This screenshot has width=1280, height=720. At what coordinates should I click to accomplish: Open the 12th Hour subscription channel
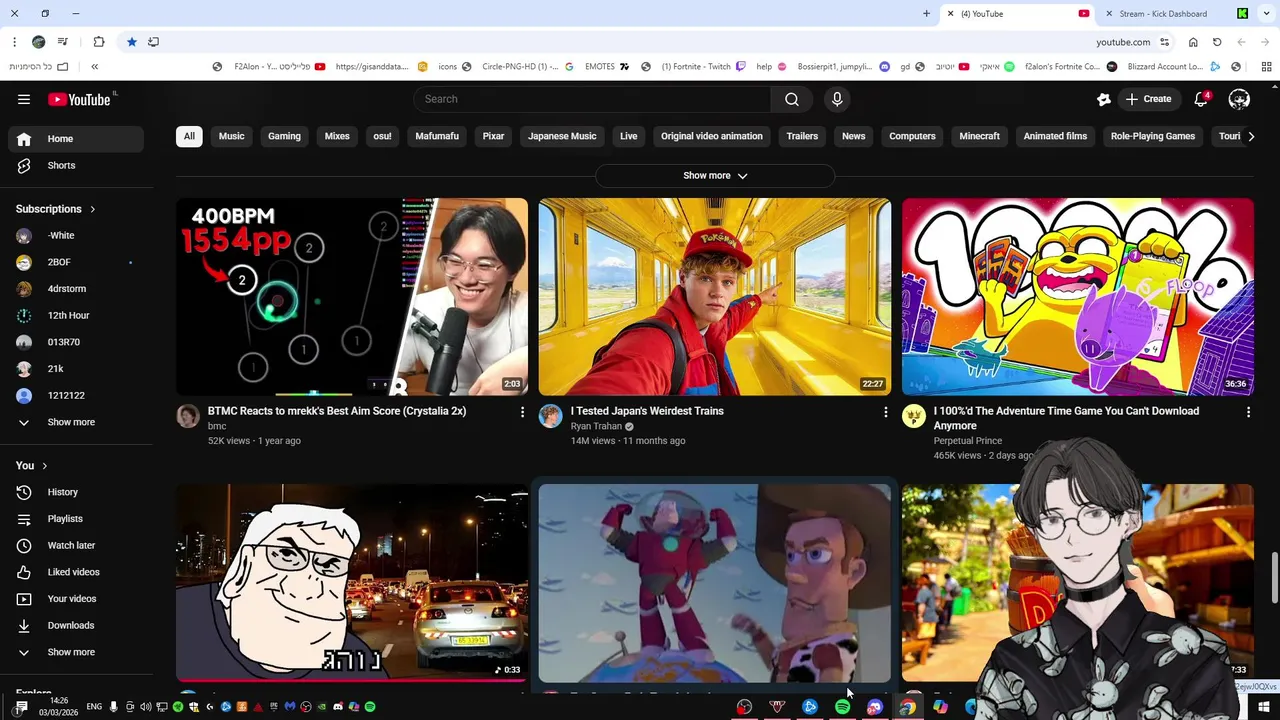click(75, 315)
